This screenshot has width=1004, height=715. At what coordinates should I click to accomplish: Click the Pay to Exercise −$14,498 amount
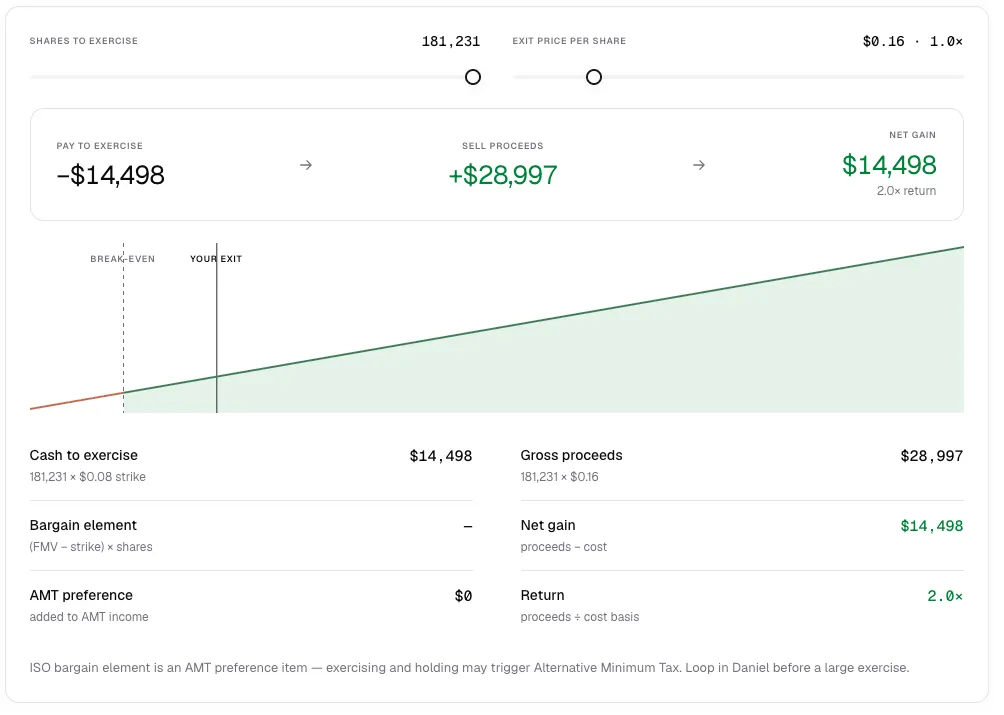pos(110,175)
